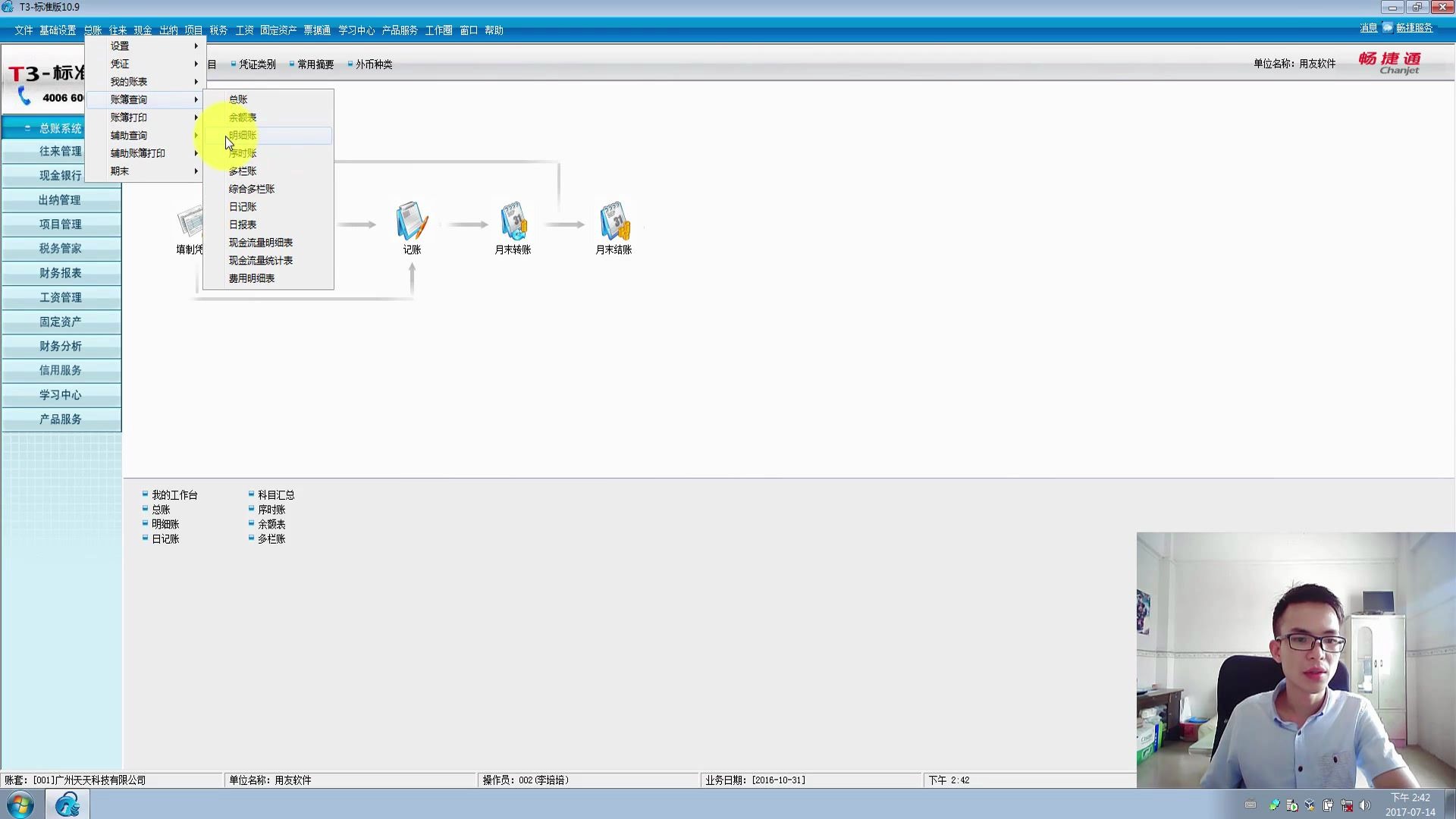The height and width of the screenshot is (819, 1456).
Task: Click 常用摘要 toolbar shortcut
Action: point(315,64)
